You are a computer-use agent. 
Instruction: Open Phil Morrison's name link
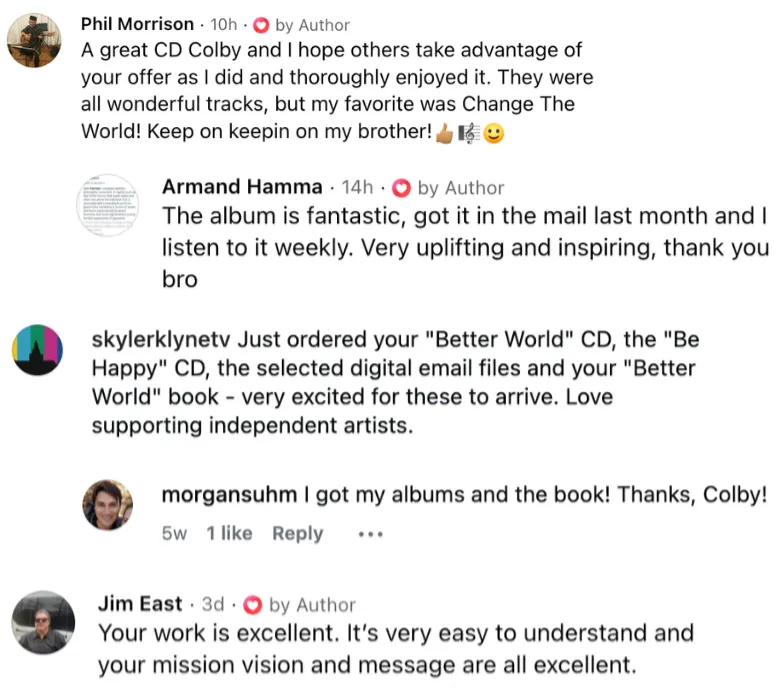point(138,24)
